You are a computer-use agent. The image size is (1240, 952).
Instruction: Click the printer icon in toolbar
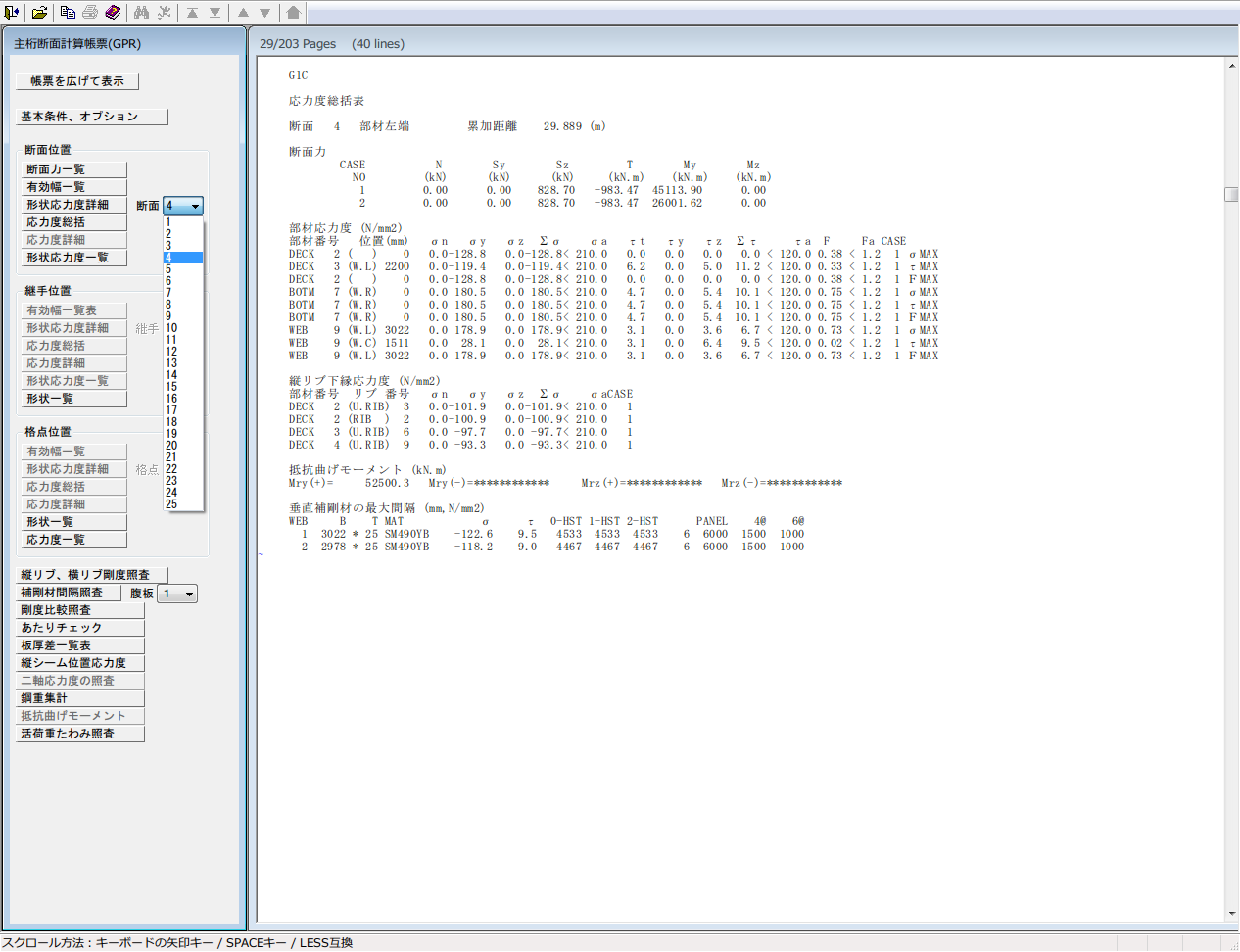(x=90, y=13)
